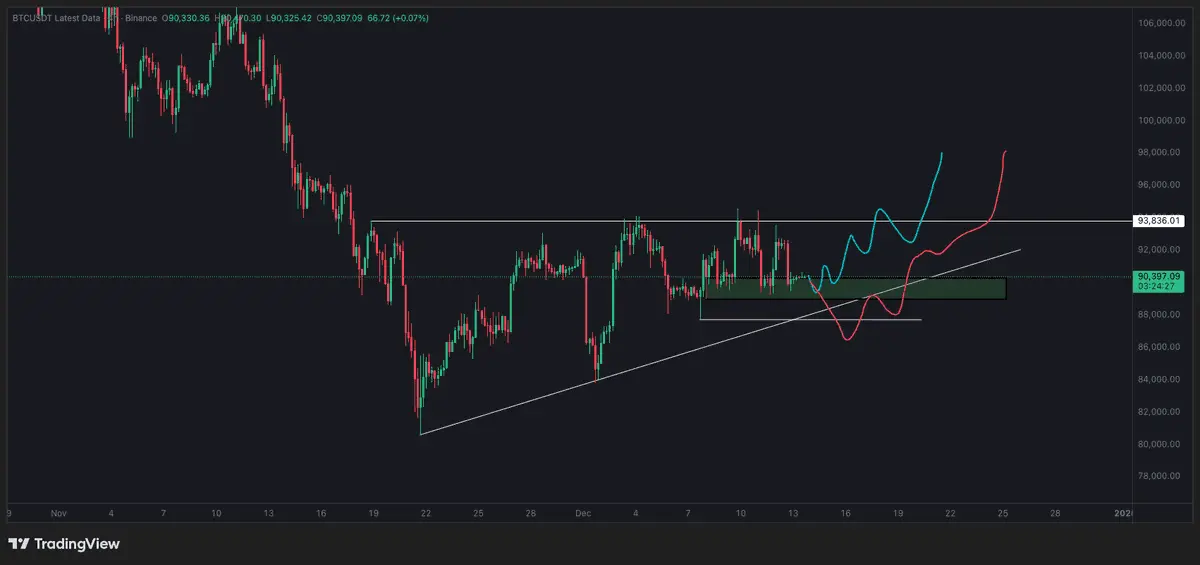The width and height of the screenshot is (1200, 565).
Task: Click the 88,000.00 price axis label
Action: click(1161, 315)
